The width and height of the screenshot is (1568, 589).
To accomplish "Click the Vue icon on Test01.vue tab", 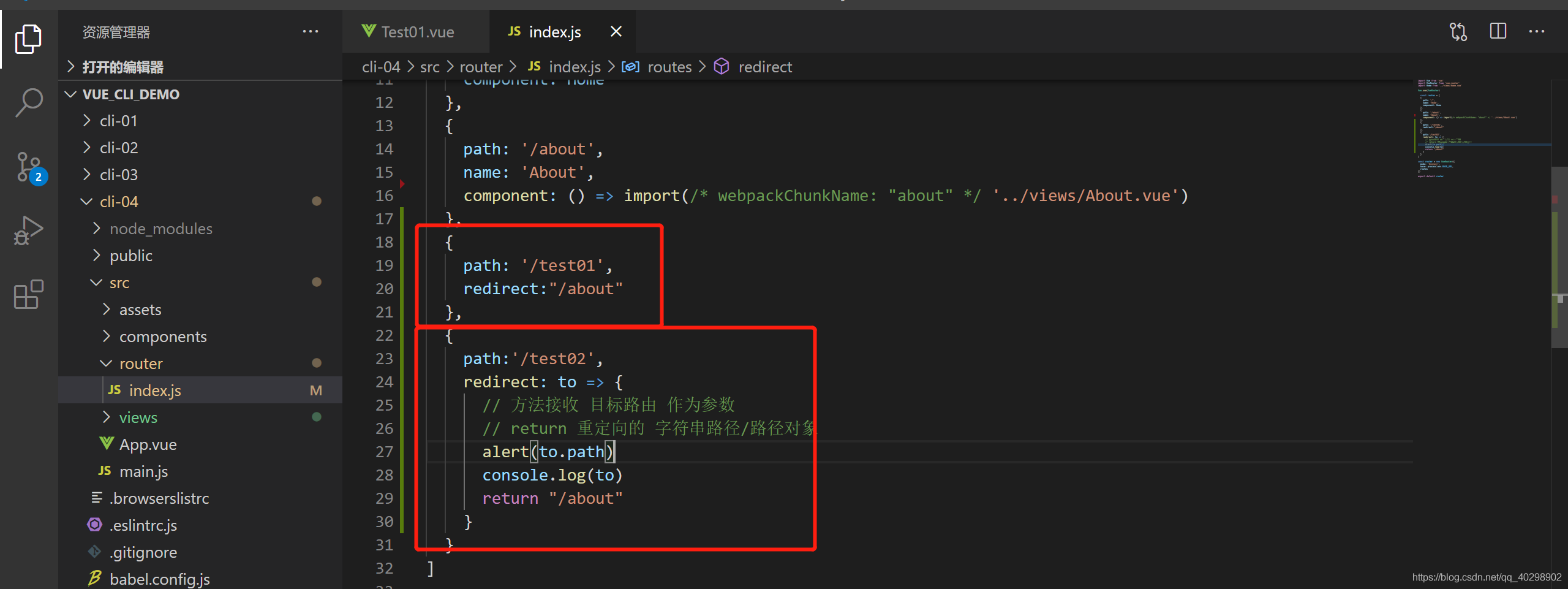I will pyautogui.click(x=369, y=31).
